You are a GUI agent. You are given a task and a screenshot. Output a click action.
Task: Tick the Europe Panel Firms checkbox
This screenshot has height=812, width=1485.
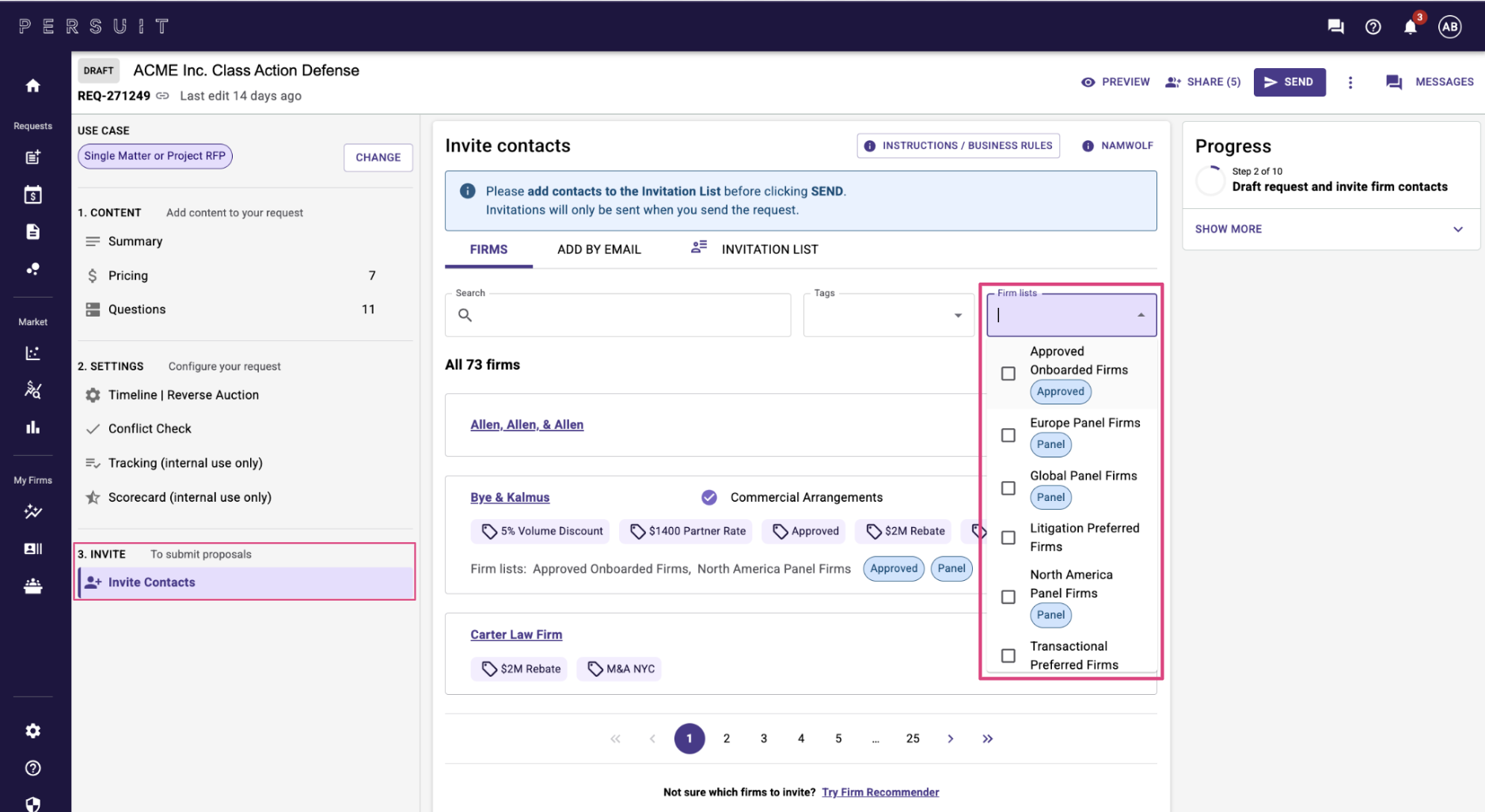coord(1008,435)
